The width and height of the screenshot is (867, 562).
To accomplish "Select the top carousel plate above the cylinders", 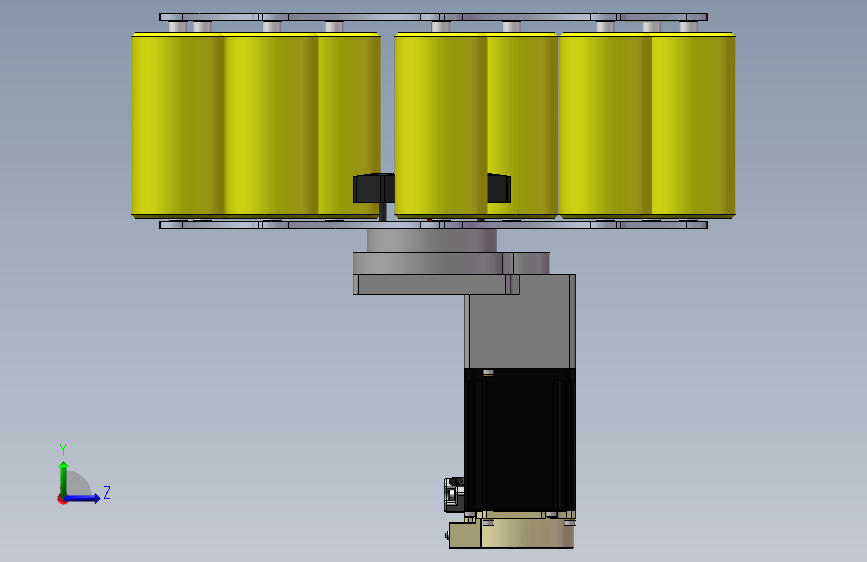I will (x=434, y=17).
